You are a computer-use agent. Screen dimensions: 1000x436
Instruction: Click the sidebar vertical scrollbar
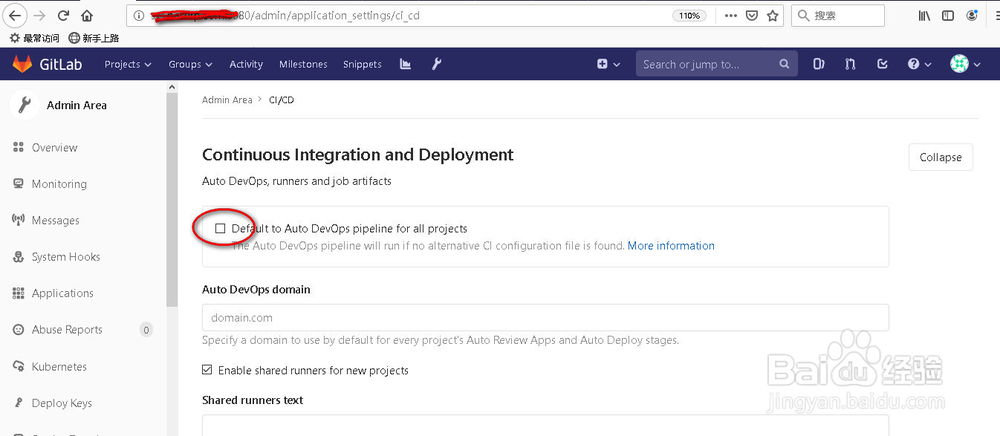coord(172,198)
